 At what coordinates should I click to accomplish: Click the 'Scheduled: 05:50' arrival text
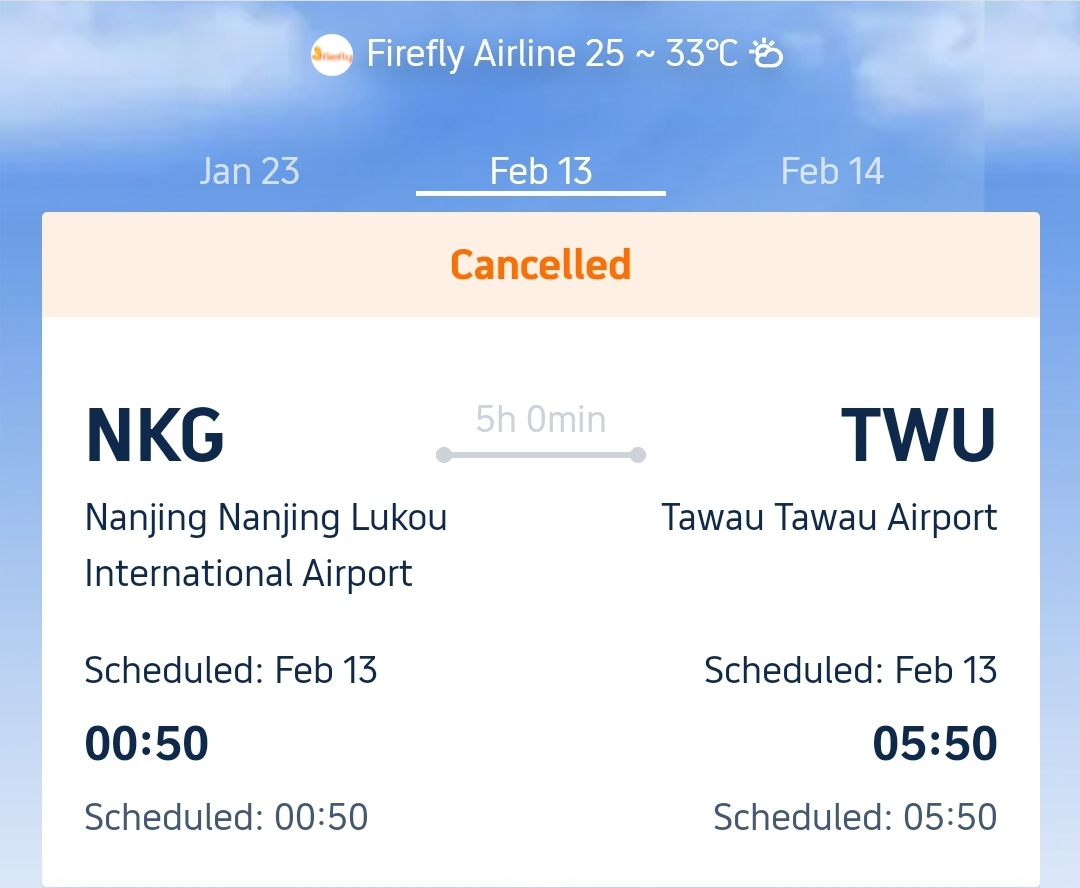[x=855, y=817]
